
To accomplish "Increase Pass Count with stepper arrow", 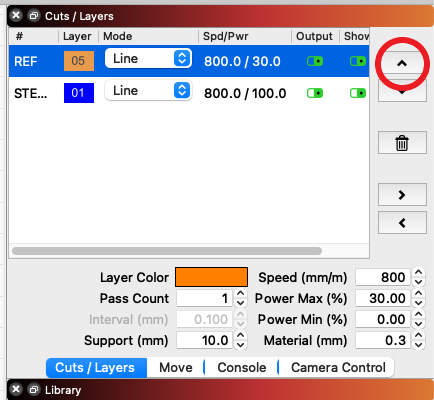I will 240,294.
